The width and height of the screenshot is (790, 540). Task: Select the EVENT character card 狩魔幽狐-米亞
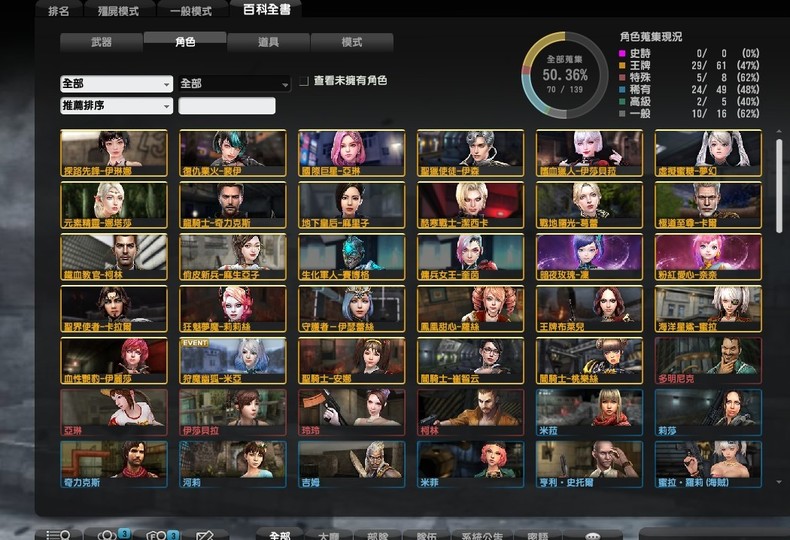pyautogui.click(x=233, y=361)
